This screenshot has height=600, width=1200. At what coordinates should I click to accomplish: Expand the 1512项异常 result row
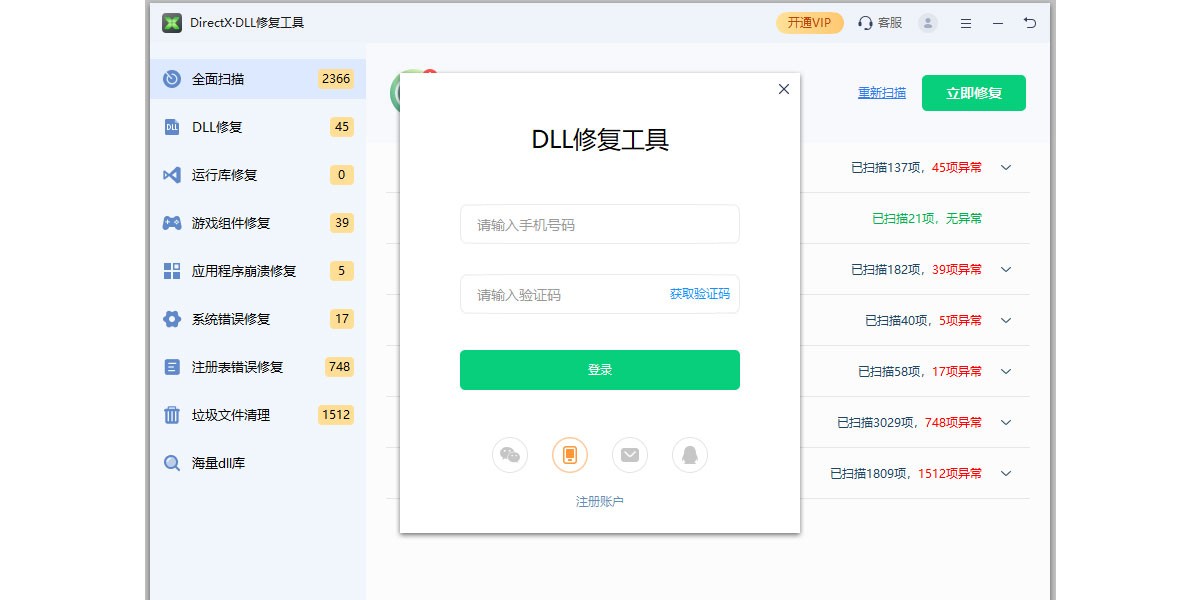click(x=1007, y=474)
